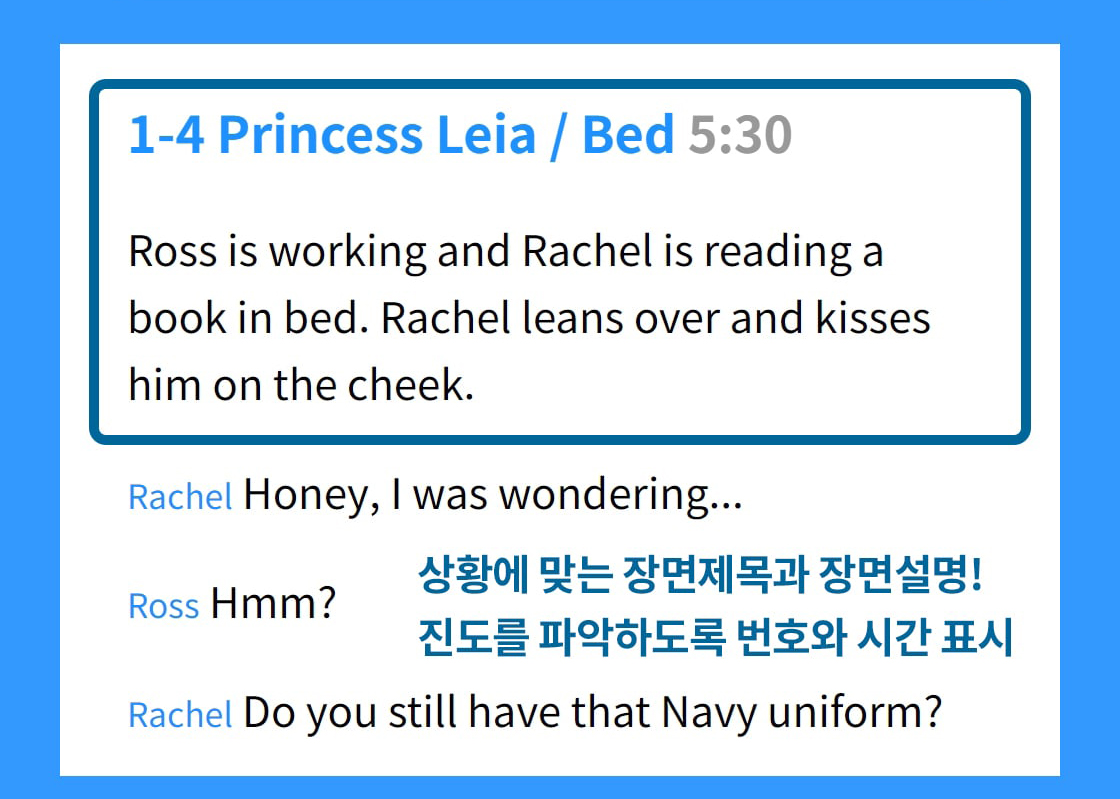Click the description line starting "book in bed"
The image size is (1120, 799).
[529, 319]
